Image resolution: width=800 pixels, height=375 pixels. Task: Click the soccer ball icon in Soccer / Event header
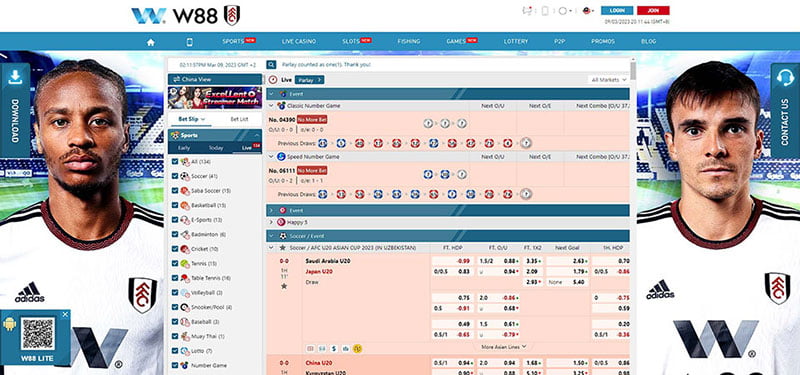pyautogui.click(x=283, y=236)
